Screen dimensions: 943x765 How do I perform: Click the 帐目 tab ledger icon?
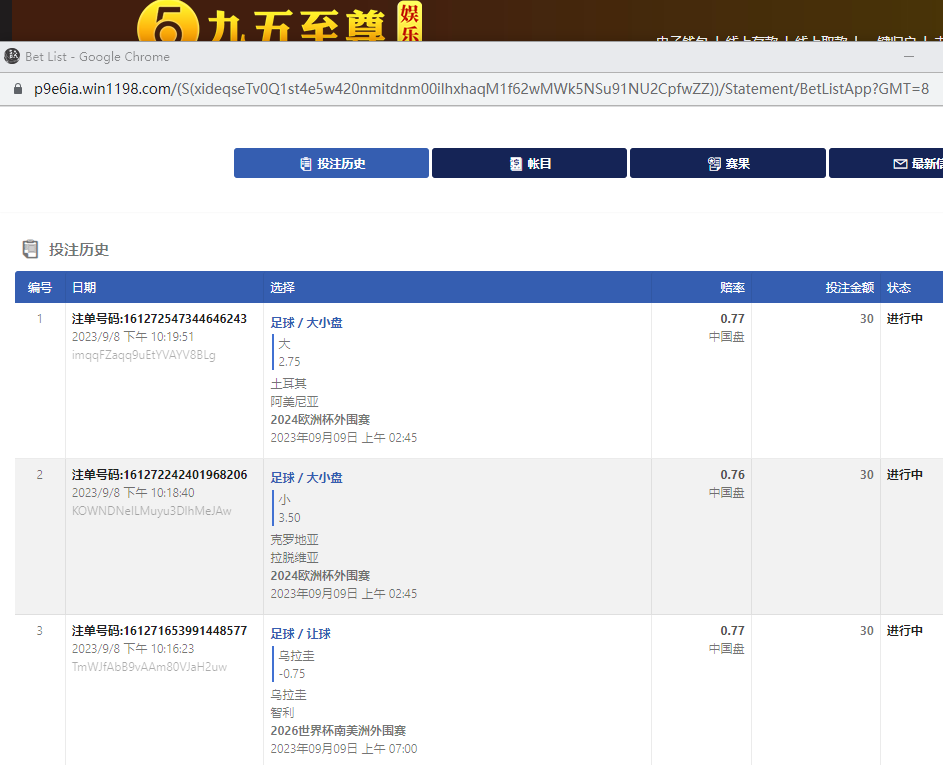516,164
